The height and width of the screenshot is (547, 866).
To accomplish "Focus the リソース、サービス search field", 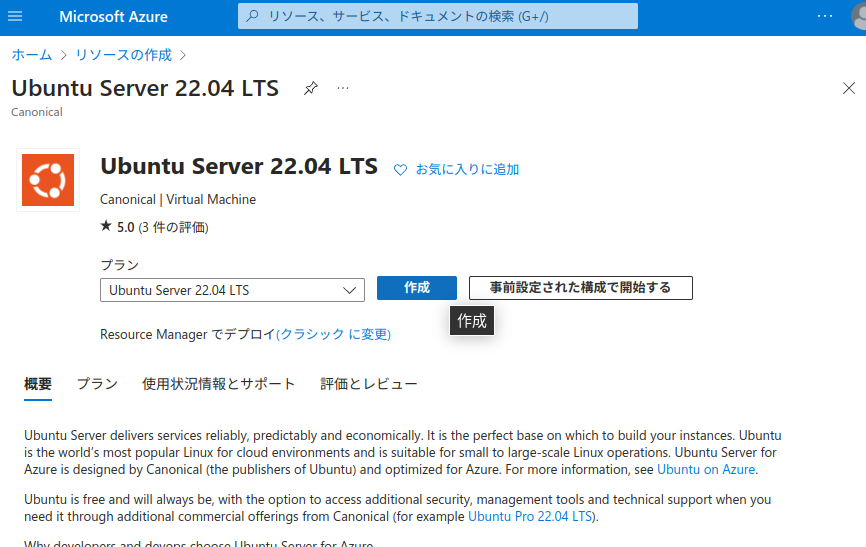I will [437, 16].
